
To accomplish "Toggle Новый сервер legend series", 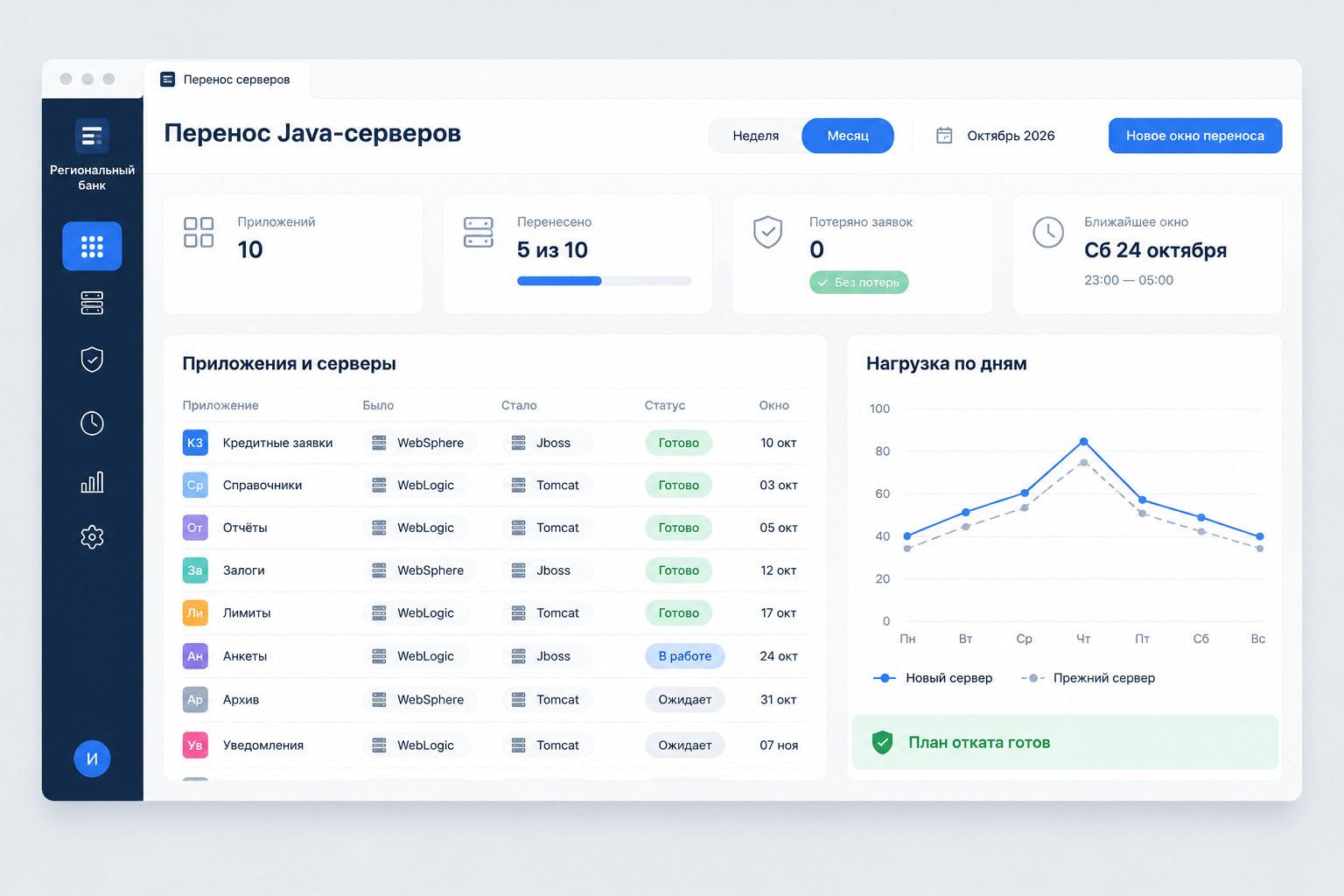I will click(933, 678).
